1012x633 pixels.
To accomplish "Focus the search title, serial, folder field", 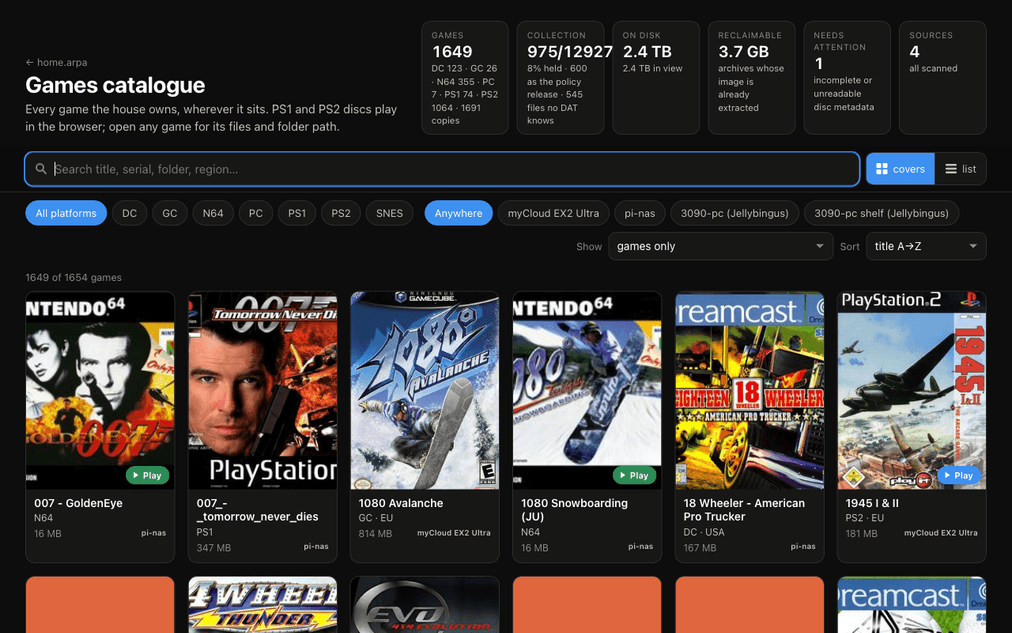I will 442,169.
